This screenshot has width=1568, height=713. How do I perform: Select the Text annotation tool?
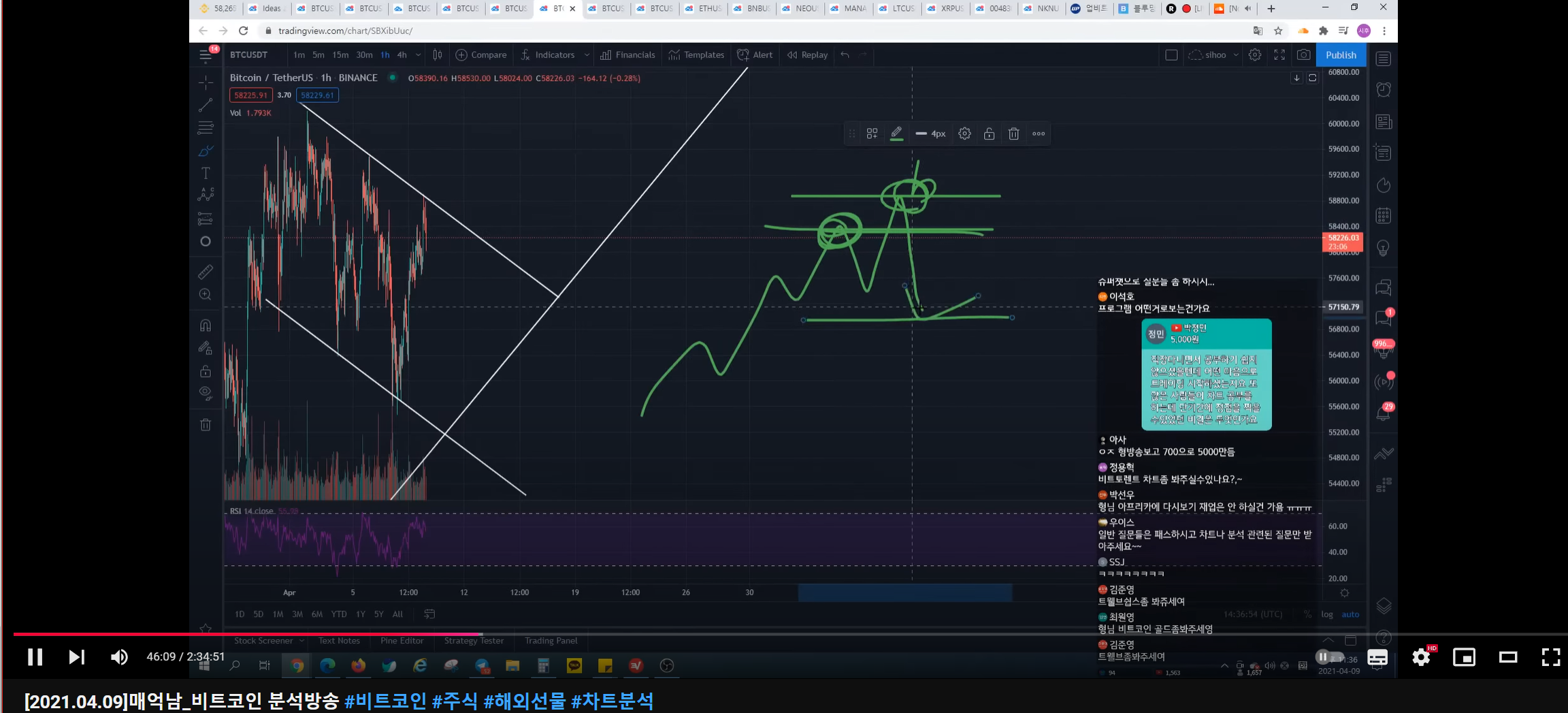click(x=206, y=173)
